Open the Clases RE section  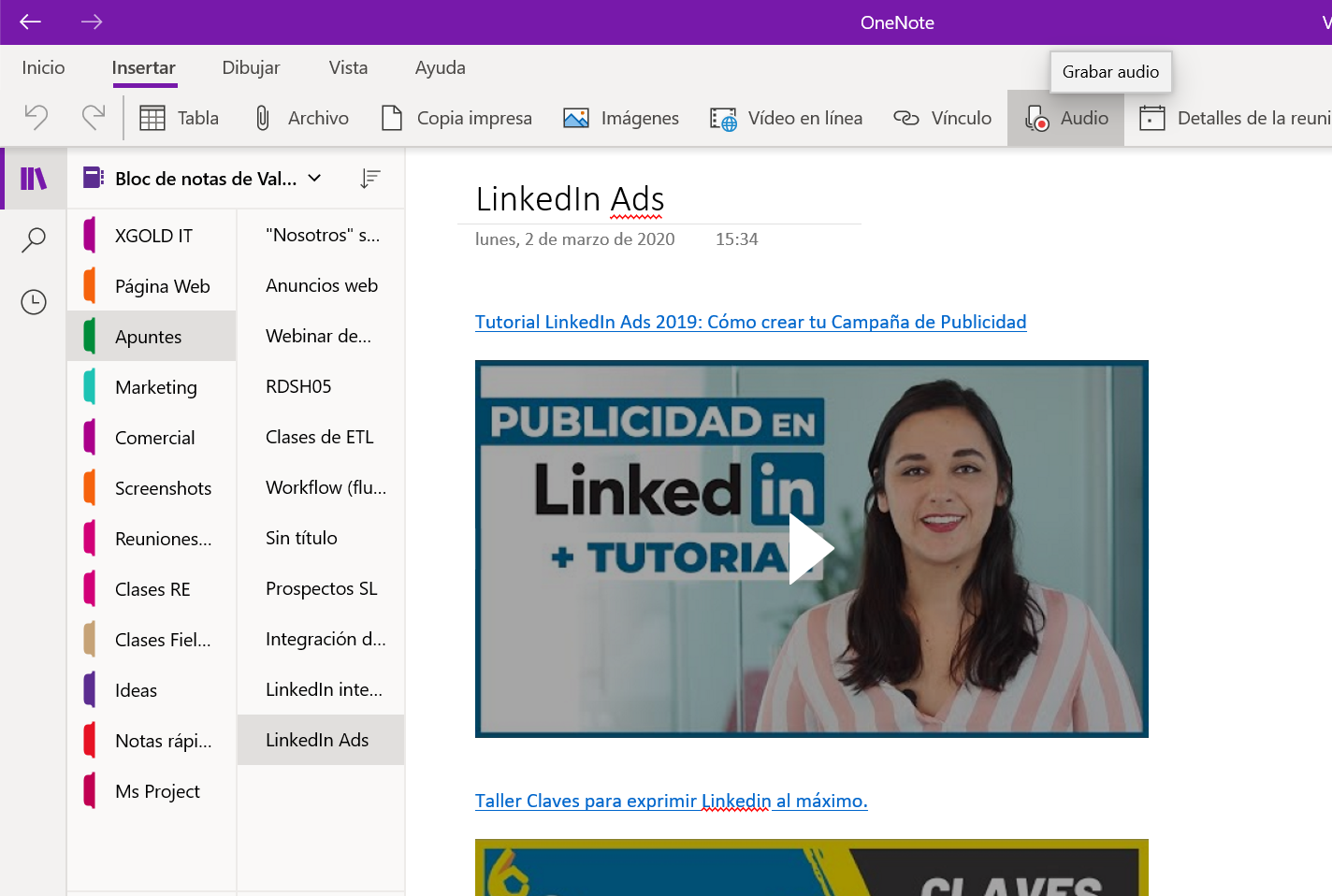point(152,589)
